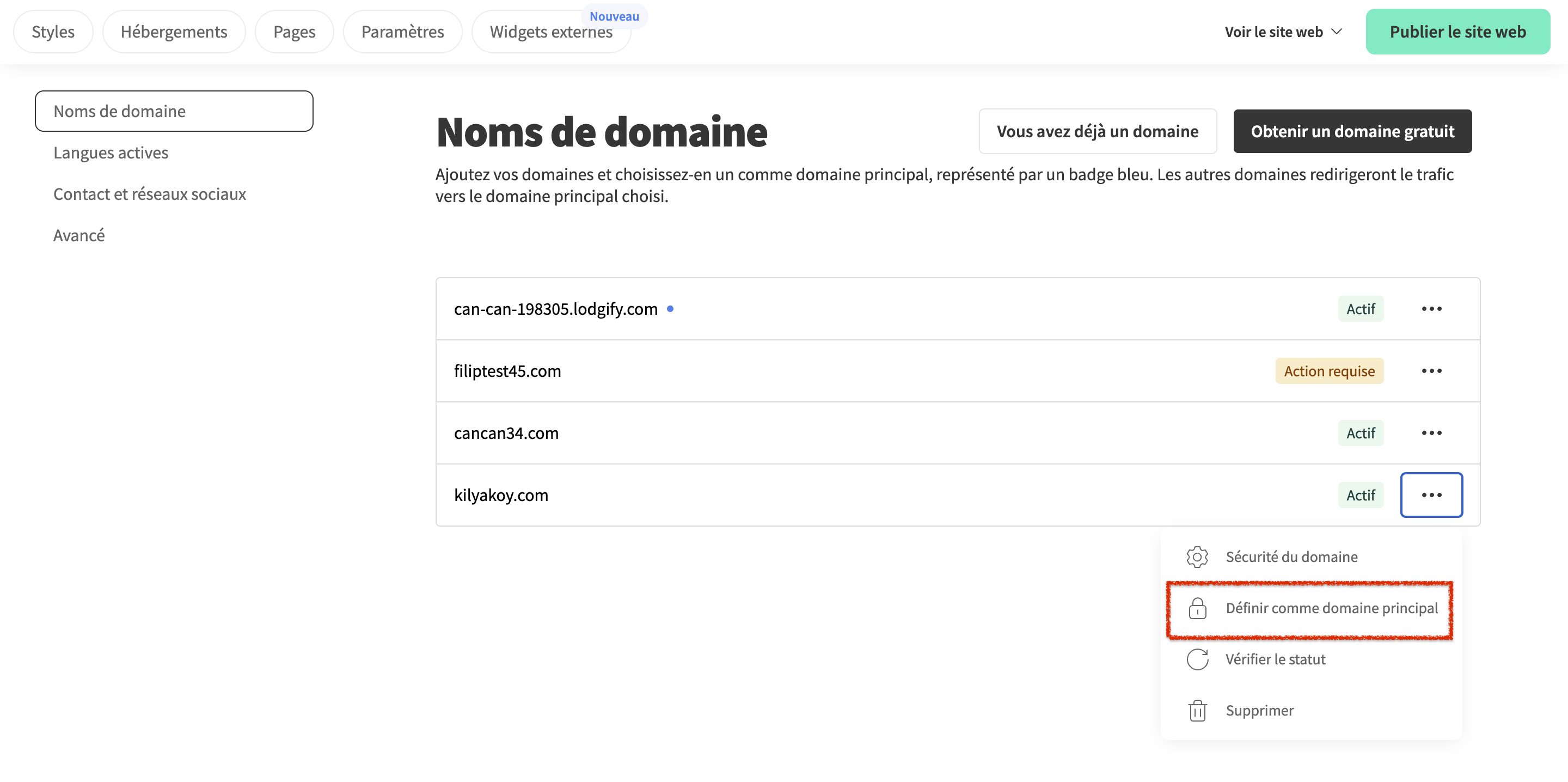Image resolution: width=1568 pixels, height=782 pixels.
Task: Close the kilyakoy.com three-dot menu
Action: [1431, 495]
